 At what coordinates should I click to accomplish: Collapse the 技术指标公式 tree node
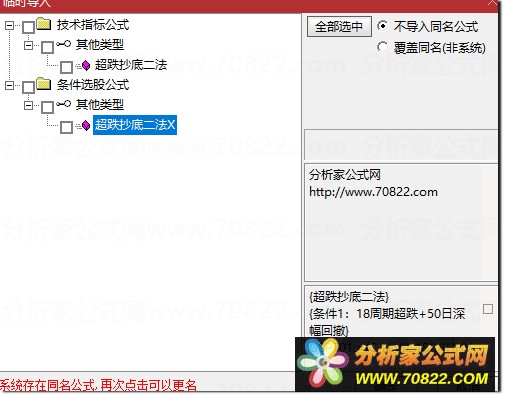10,25
